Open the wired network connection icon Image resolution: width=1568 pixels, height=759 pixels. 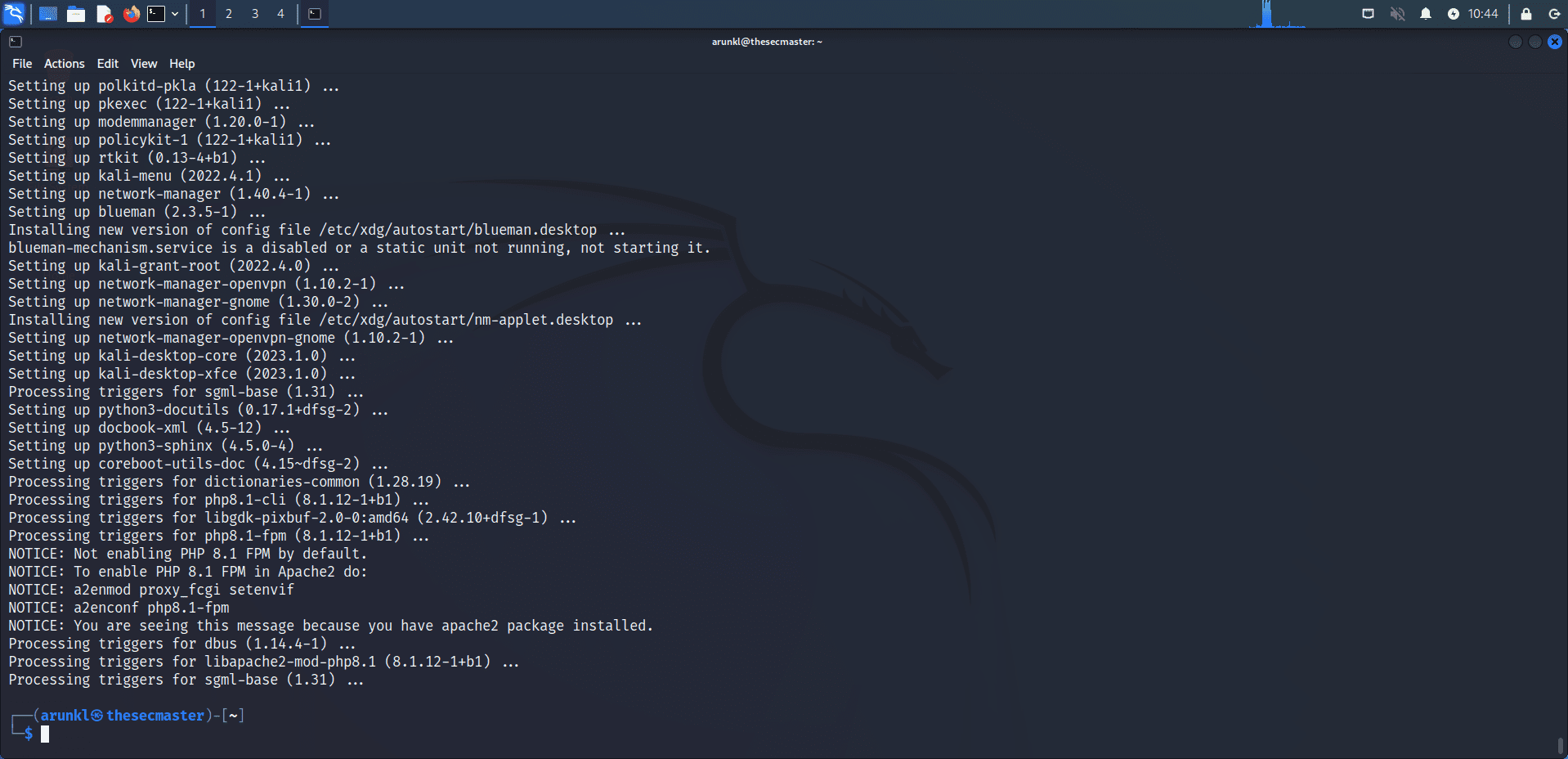point(1368,14)
